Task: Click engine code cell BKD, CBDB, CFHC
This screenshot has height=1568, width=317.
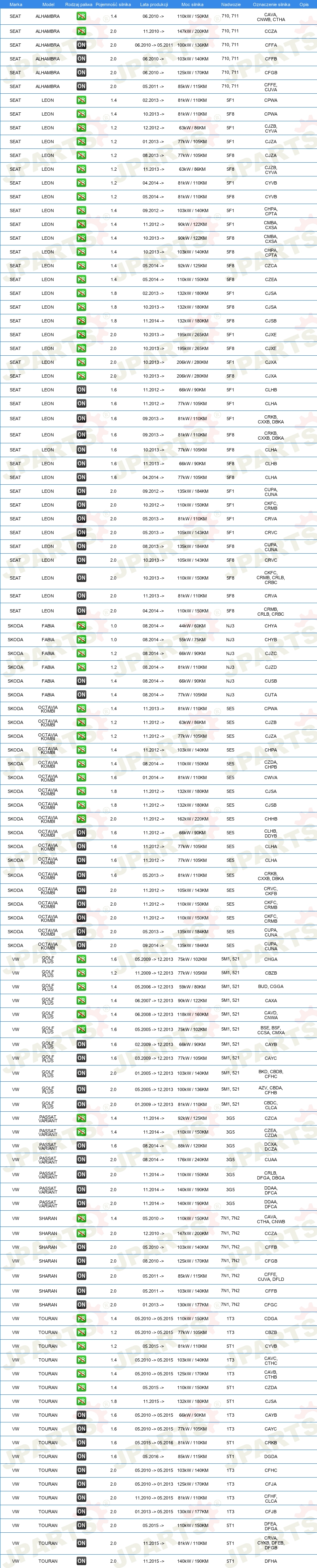Action: click(x=271, y=1074)
